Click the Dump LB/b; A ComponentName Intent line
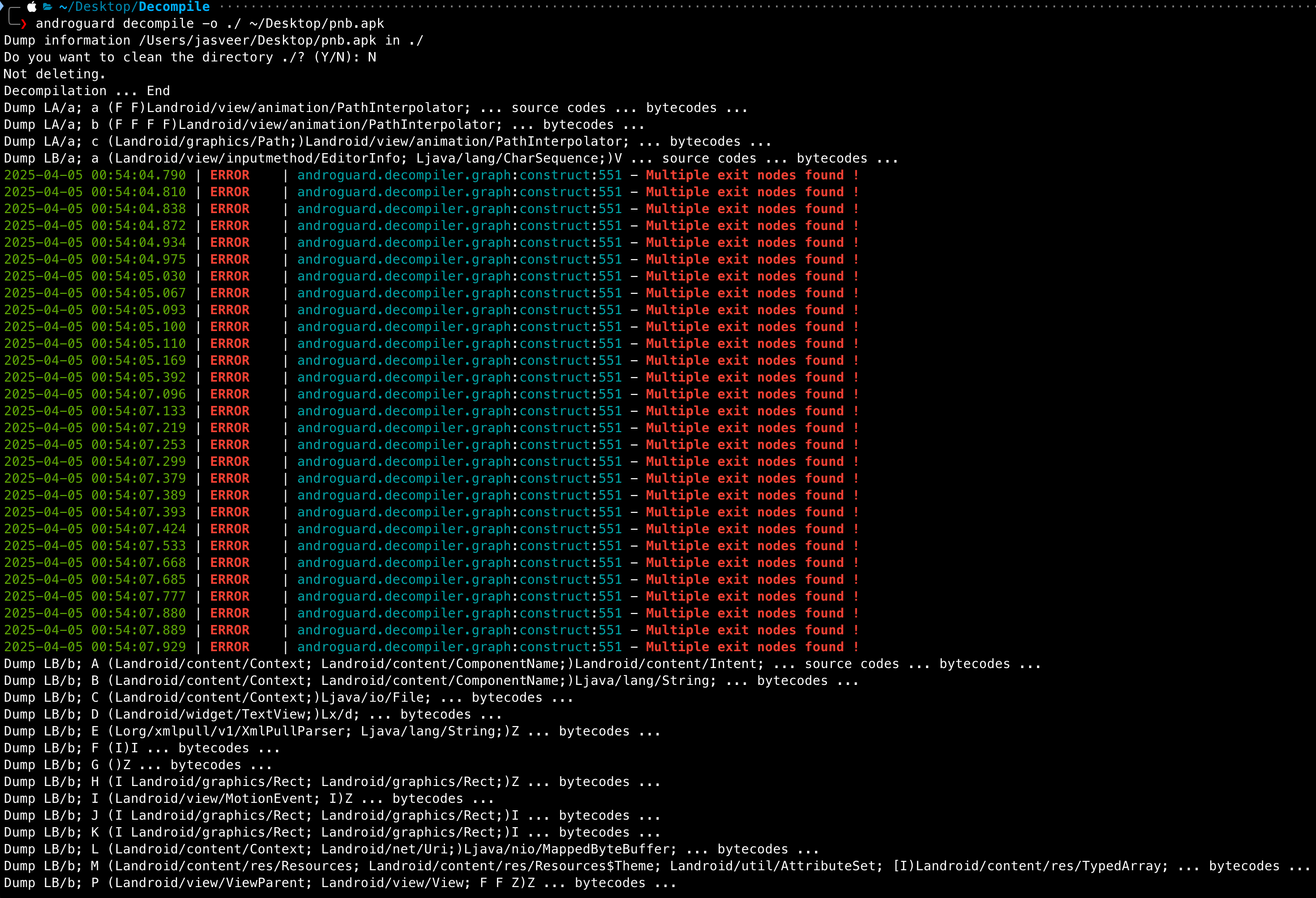The image size is (1316, 898). pyautogui.click(x=522, y=664)
